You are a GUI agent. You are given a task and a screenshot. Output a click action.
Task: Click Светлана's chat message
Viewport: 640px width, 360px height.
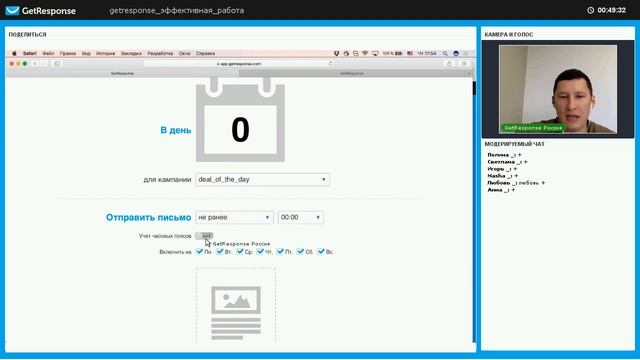pos(507,162)
